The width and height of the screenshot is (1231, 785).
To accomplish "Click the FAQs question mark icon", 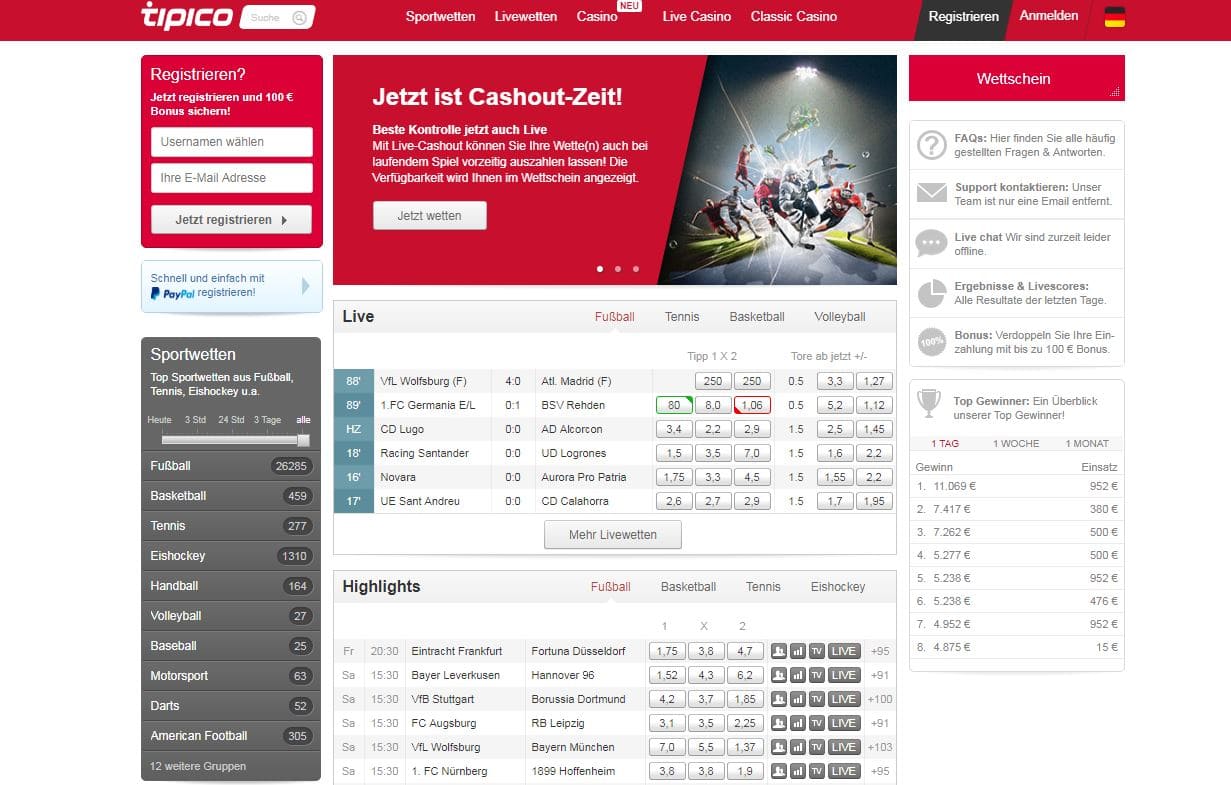I will [932, 145].
